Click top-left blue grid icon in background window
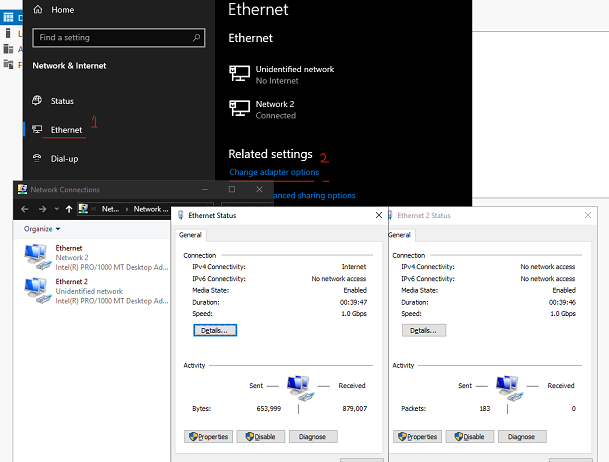Viewport: 609px width, 462px height. click(x=9, y=17)
